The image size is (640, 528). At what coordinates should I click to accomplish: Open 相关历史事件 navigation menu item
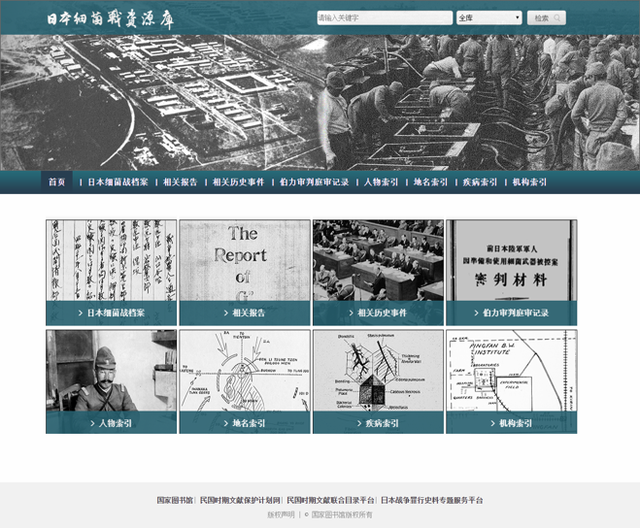coord(238,183)
